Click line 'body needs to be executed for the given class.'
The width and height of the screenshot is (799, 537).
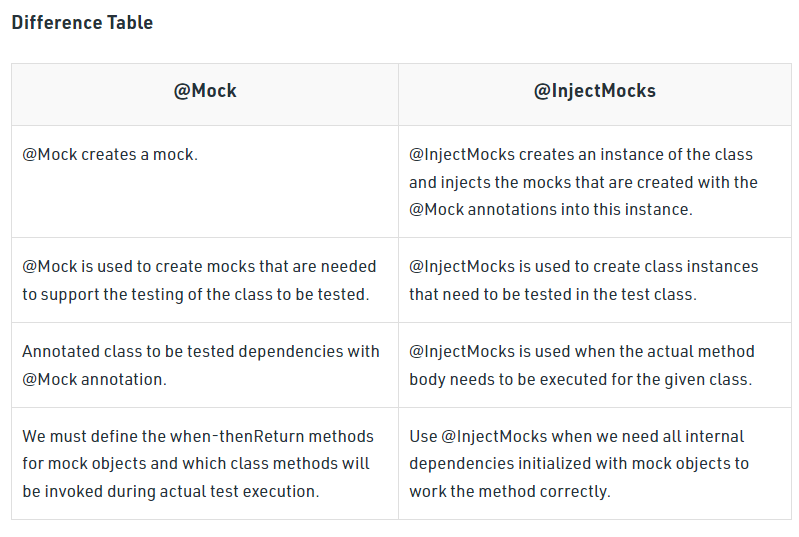point(580,380)
